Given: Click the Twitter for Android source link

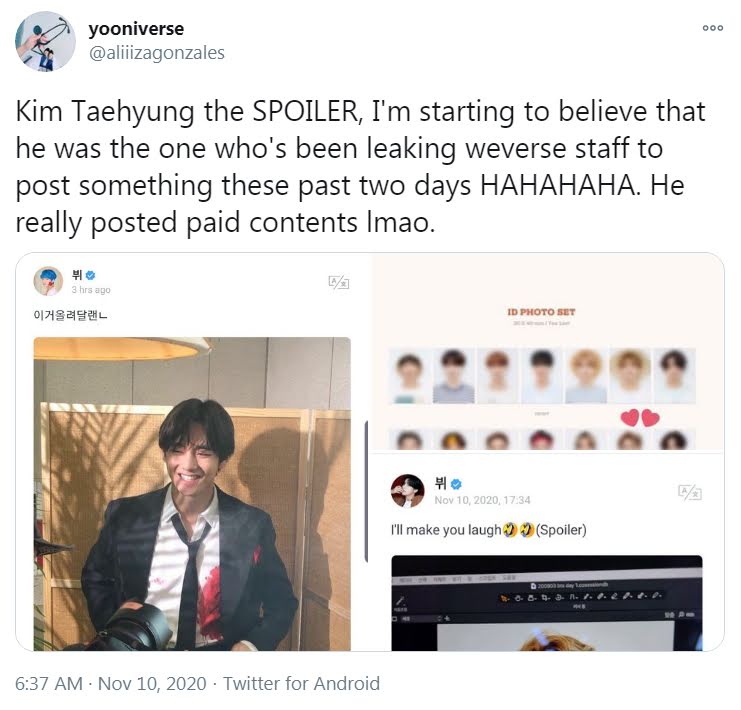Looking at the screenshot, I should click(301, 684).
